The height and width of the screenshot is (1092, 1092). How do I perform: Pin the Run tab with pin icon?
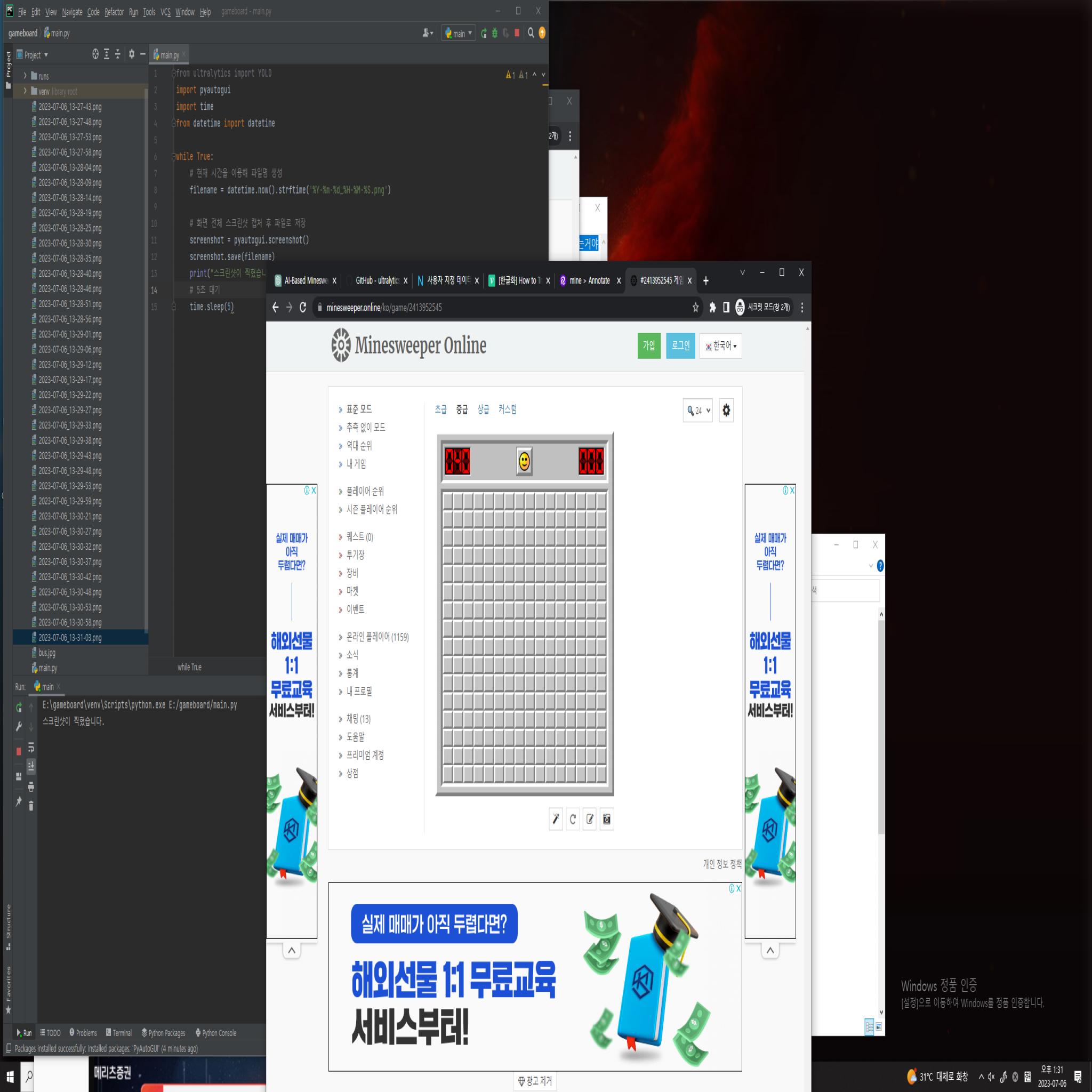[x=19, y=801]
